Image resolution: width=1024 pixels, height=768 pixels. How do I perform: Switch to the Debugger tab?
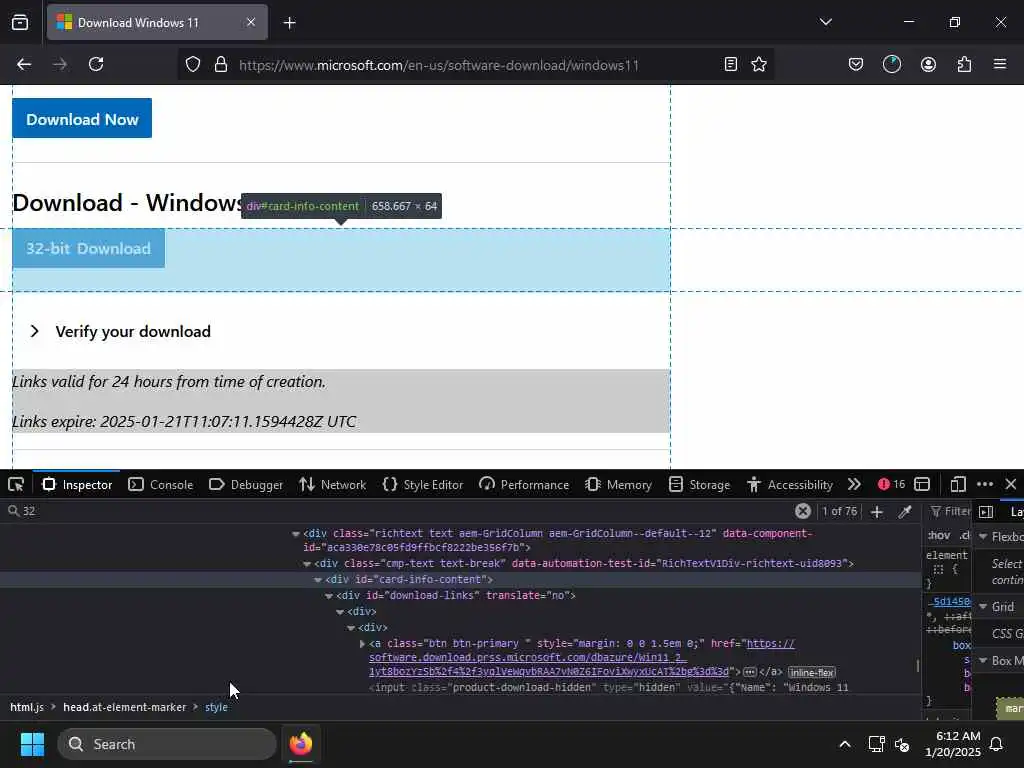coord(246,485)
